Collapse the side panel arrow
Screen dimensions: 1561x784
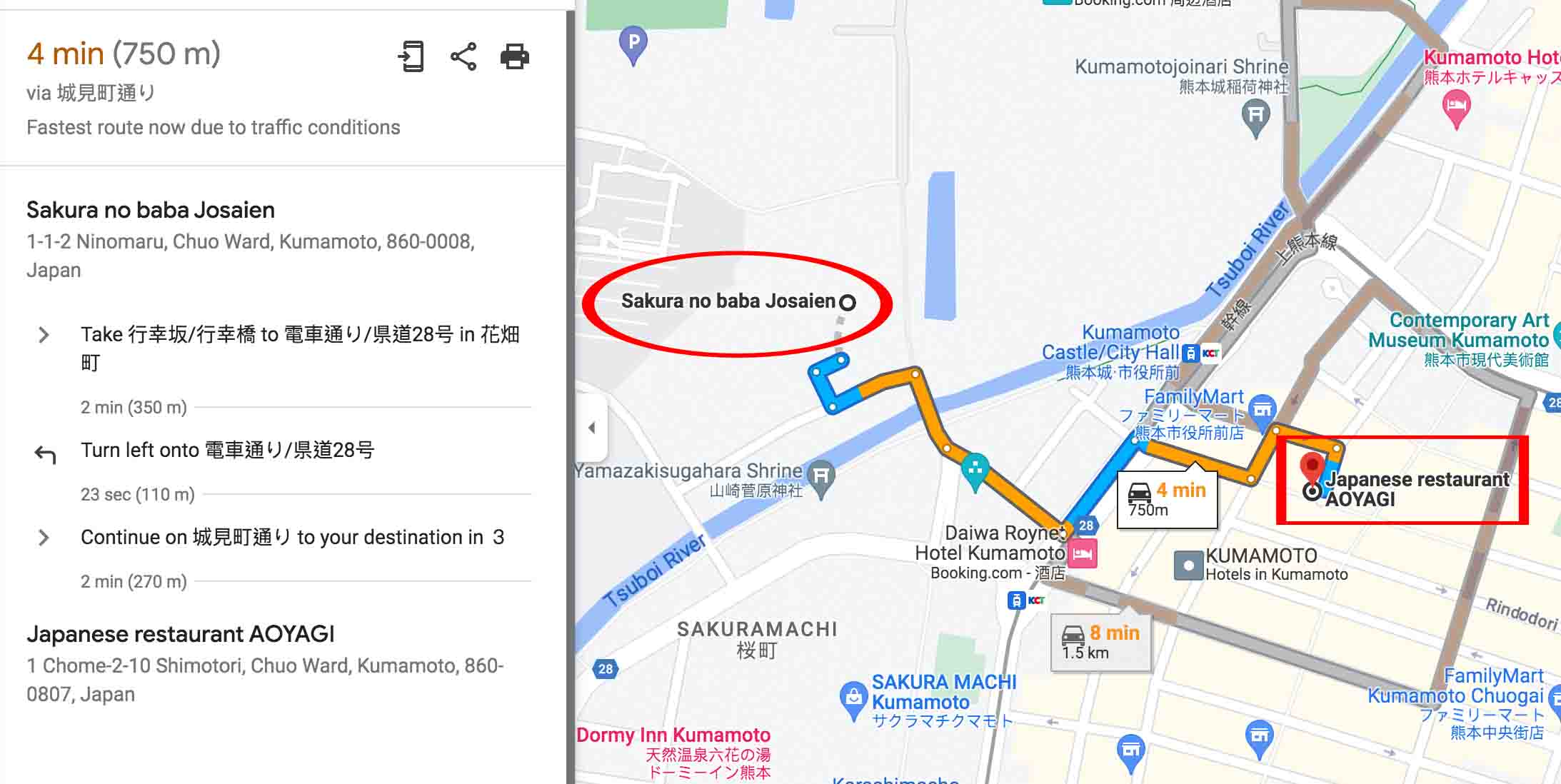591,428
